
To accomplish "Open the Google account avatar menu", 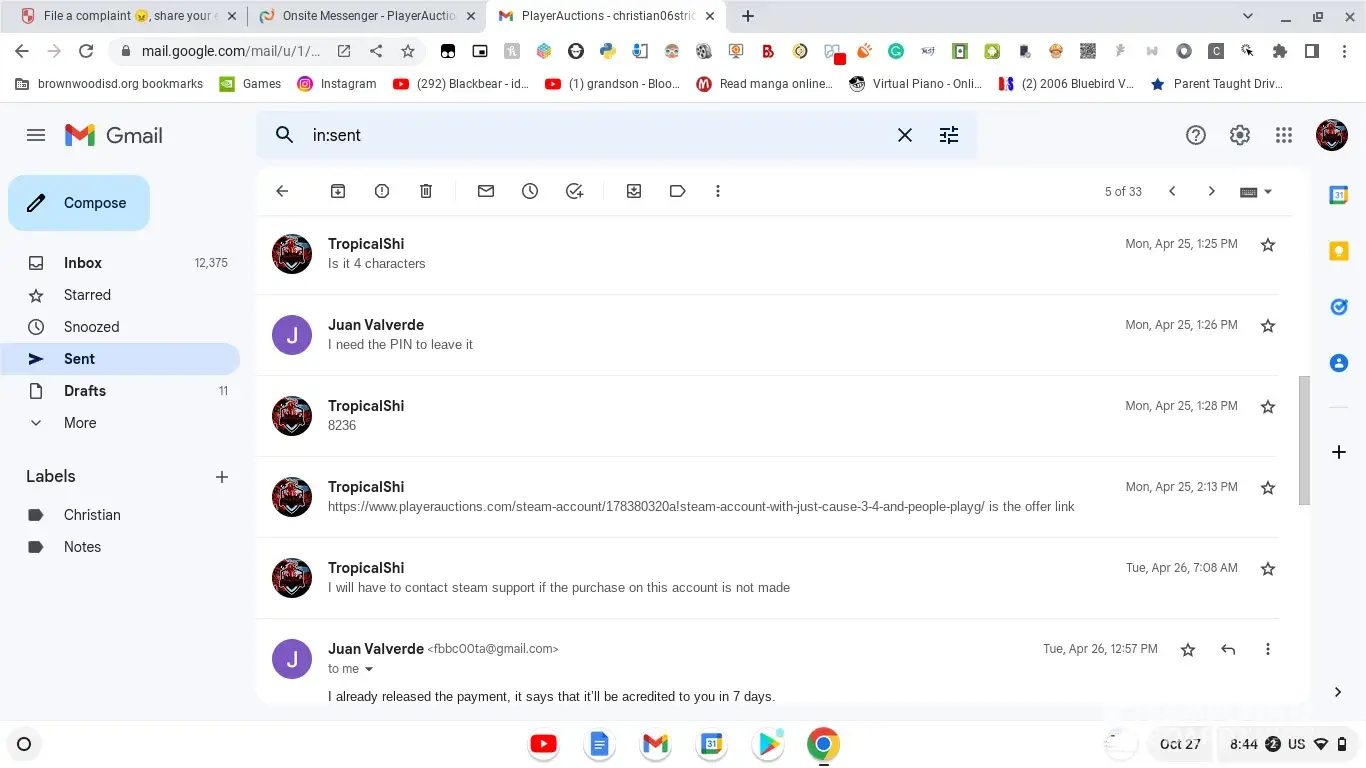I will [x=1332, y=135].
